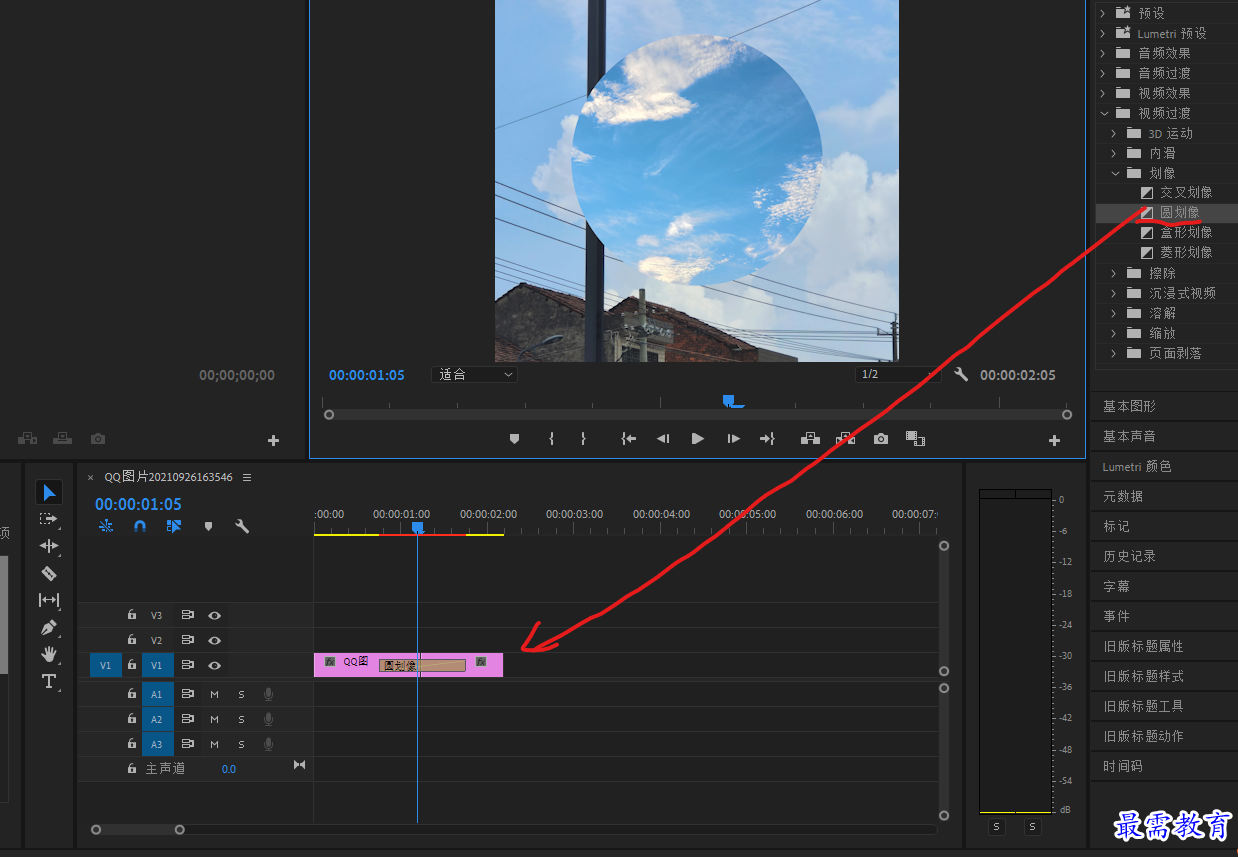This screenshot has height=857, width=1238.
Task: Expand the 擦除 folder
Action: [1115, 273]
